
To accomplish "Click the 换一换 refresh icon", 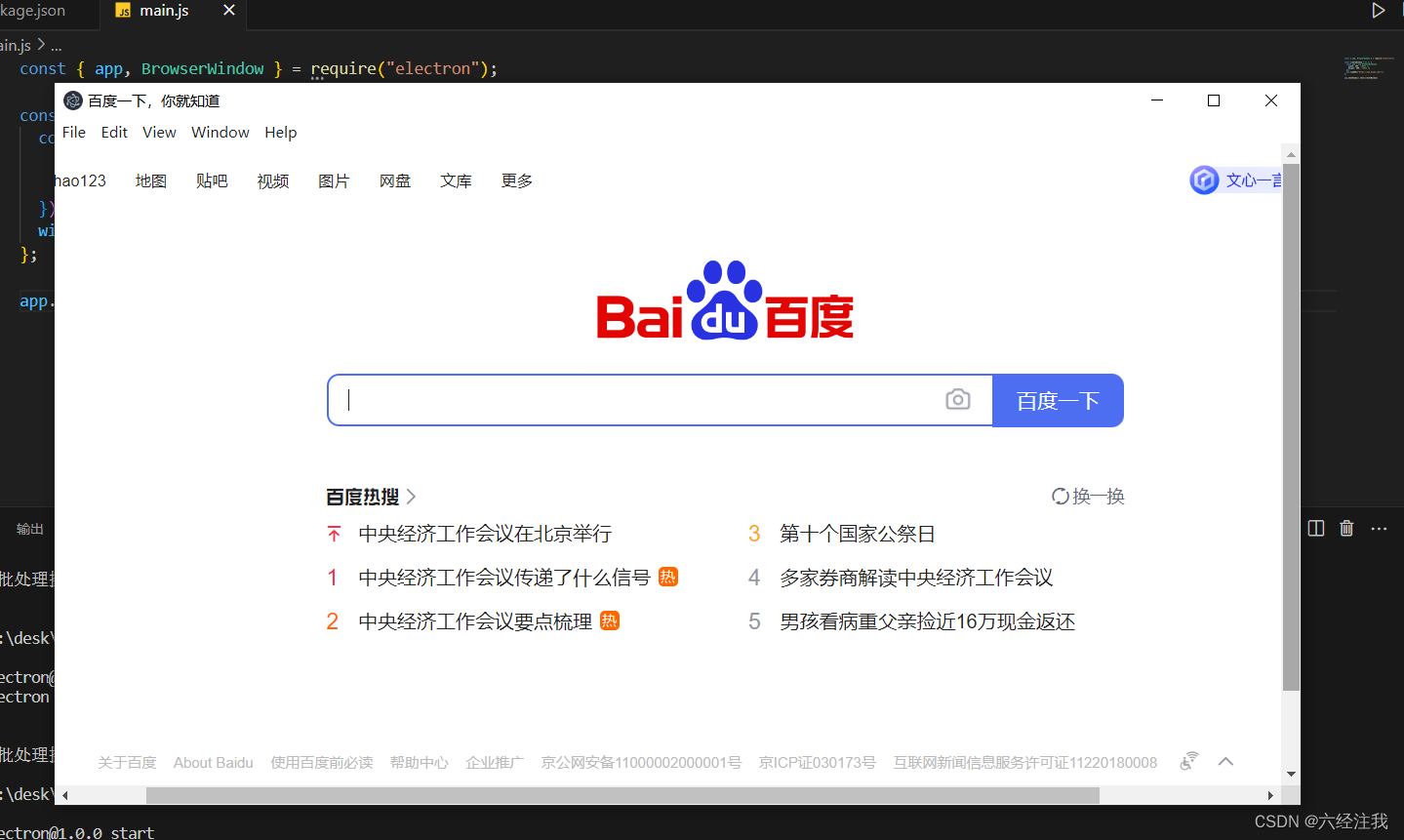I will click(x=1061, y=497).
